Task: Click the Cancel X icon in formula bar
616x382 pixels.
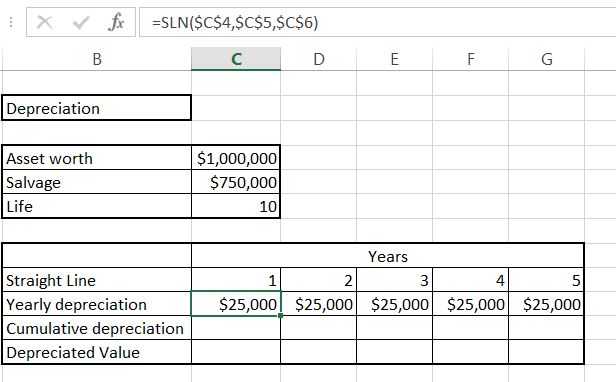Action: pyautogui.click(x=44, y=22)
